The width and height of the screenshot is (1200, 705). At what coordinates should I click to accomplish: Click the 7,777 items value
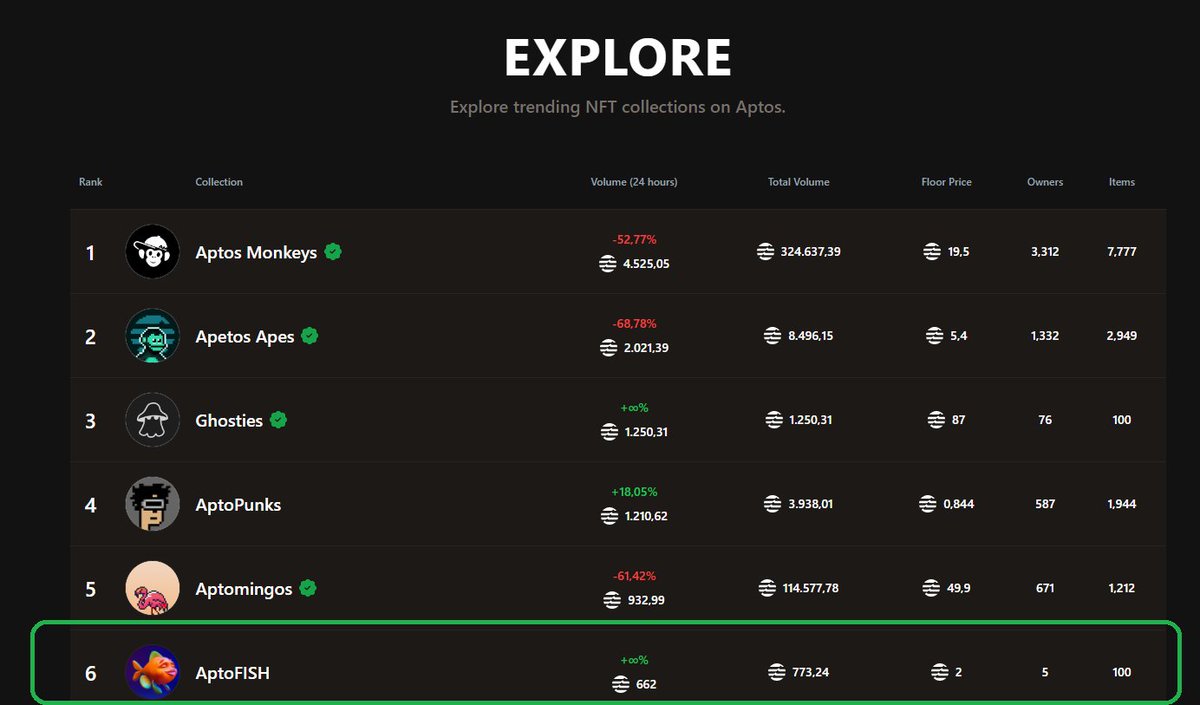[x=1122, y=252]
